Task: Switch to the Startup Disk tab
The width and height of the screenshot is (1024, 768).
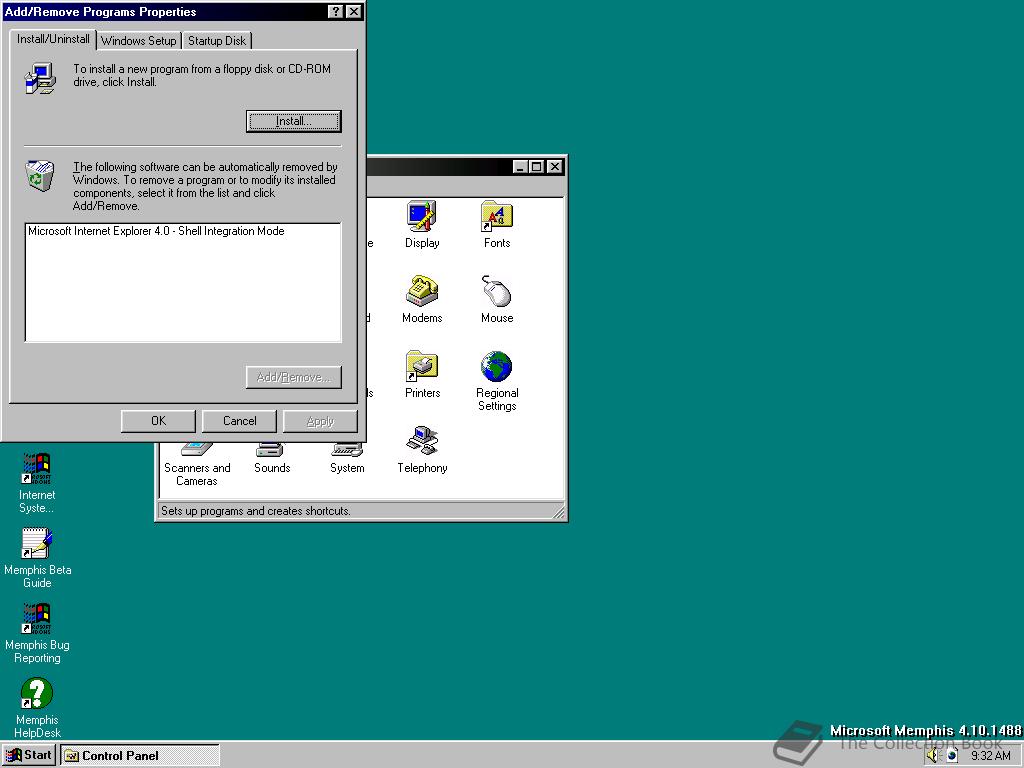Action: pos(217,40)
